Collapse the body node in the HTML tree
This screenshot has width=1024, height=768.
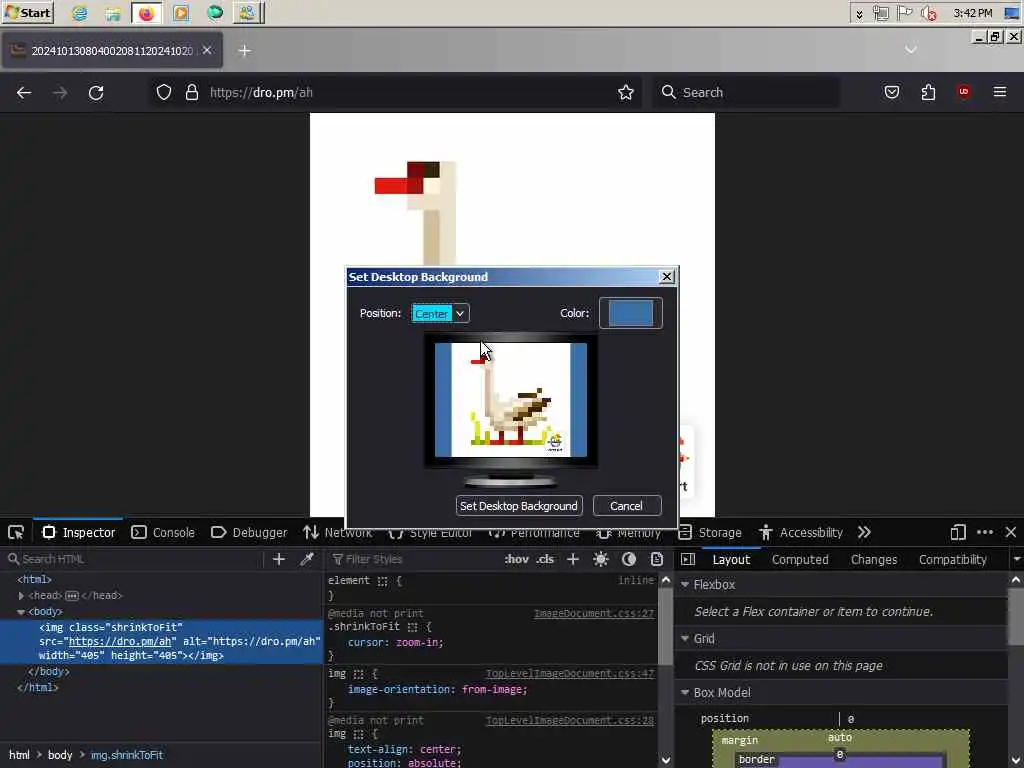(x=21, y=612)
